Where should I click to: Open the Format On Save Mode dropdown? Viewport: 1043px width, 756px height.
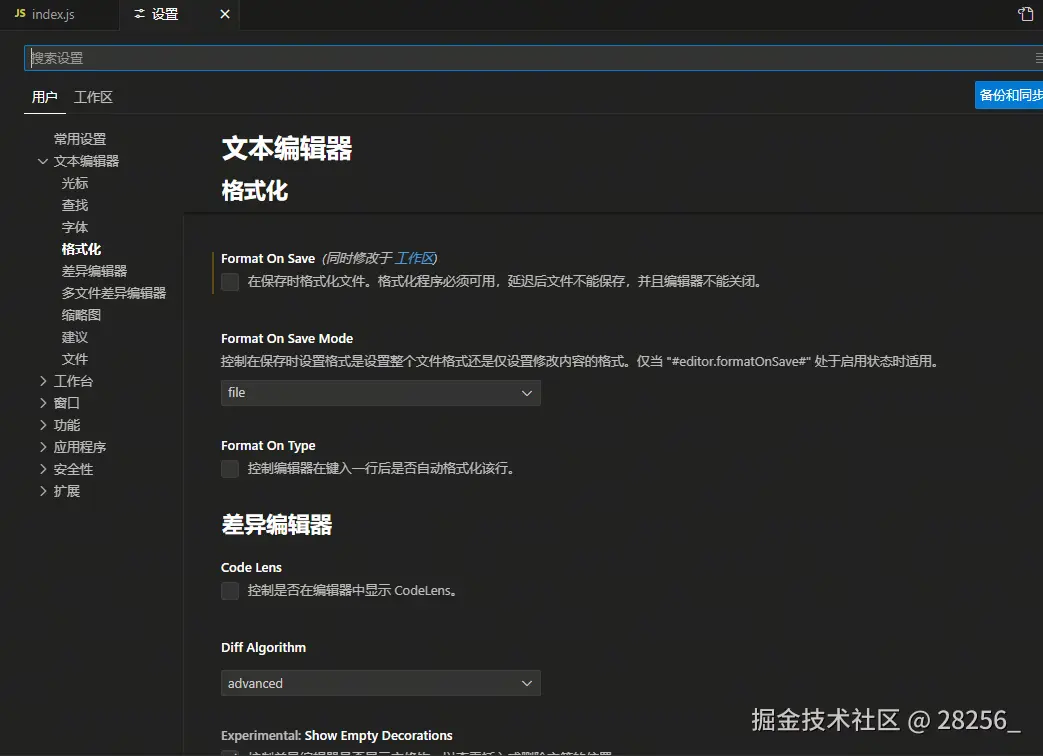380,393
